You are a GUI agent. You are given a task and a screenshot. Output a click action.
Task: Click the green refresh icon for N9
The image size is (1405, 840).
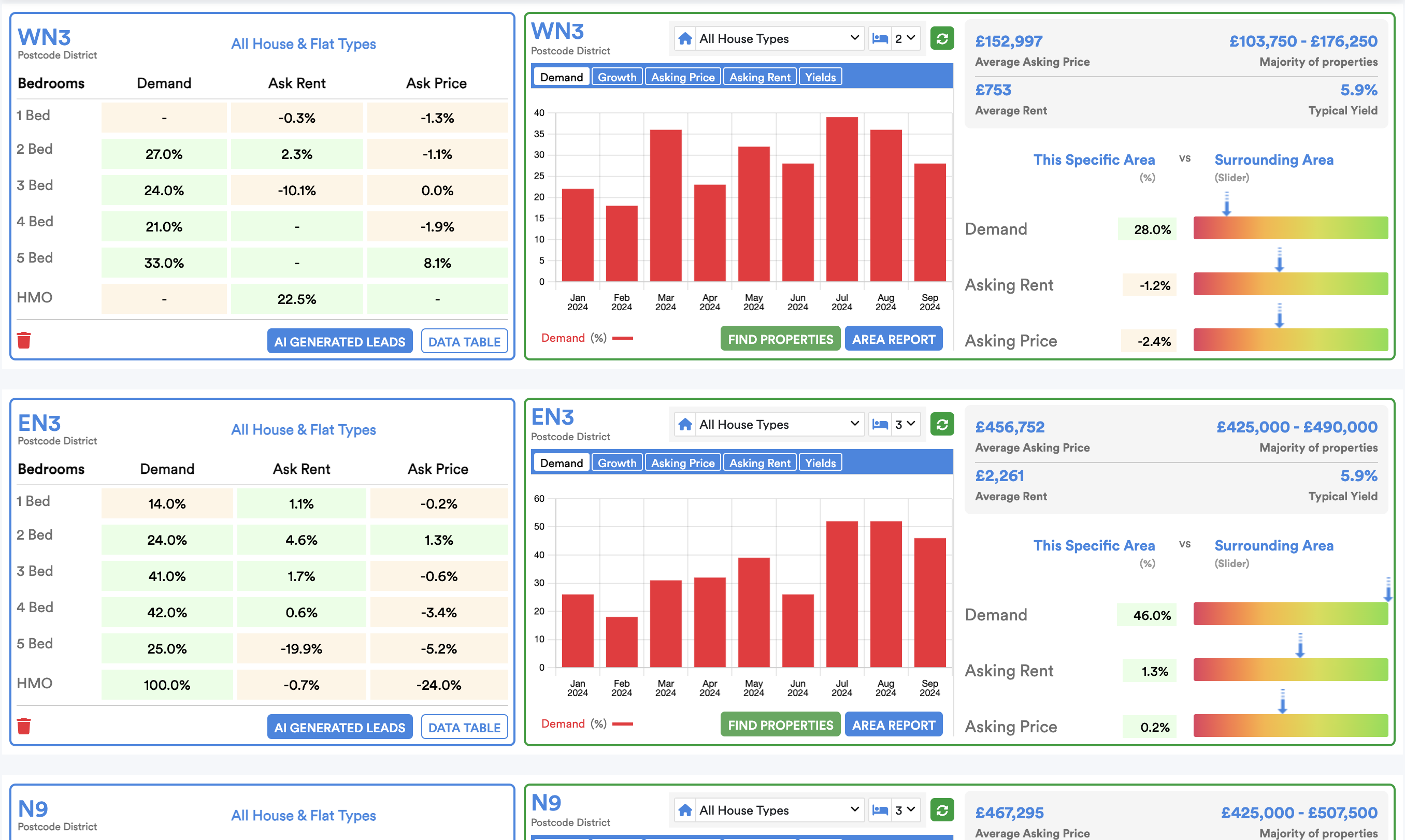click(x=942, y=810)
